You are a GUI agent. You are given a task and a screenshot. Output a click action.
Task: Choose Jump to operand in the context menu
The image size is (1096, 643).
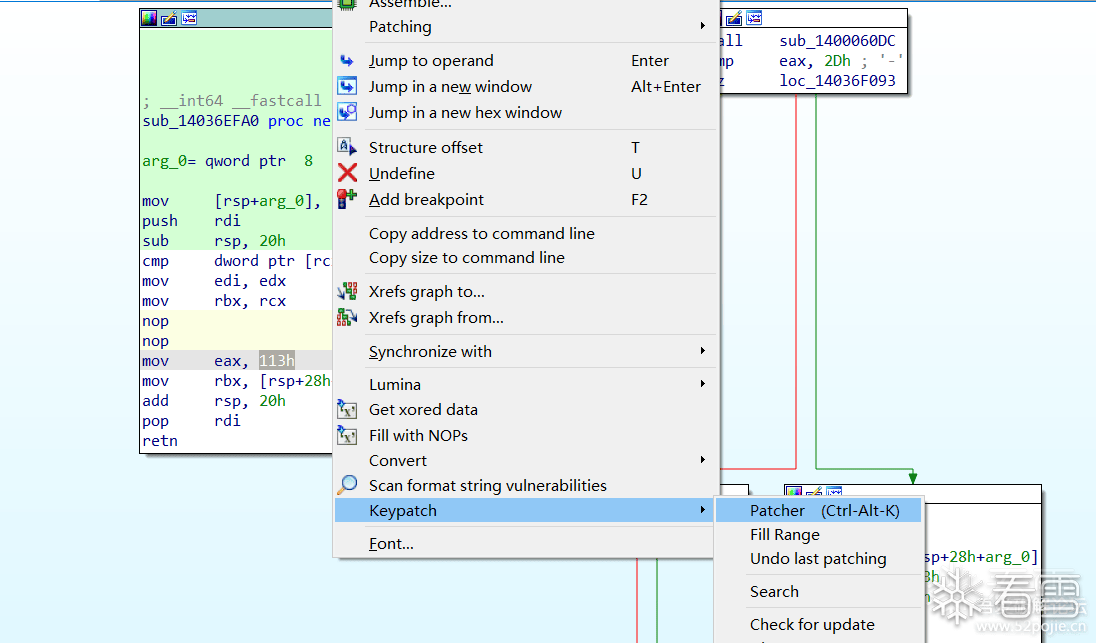[x=526, y=61]
